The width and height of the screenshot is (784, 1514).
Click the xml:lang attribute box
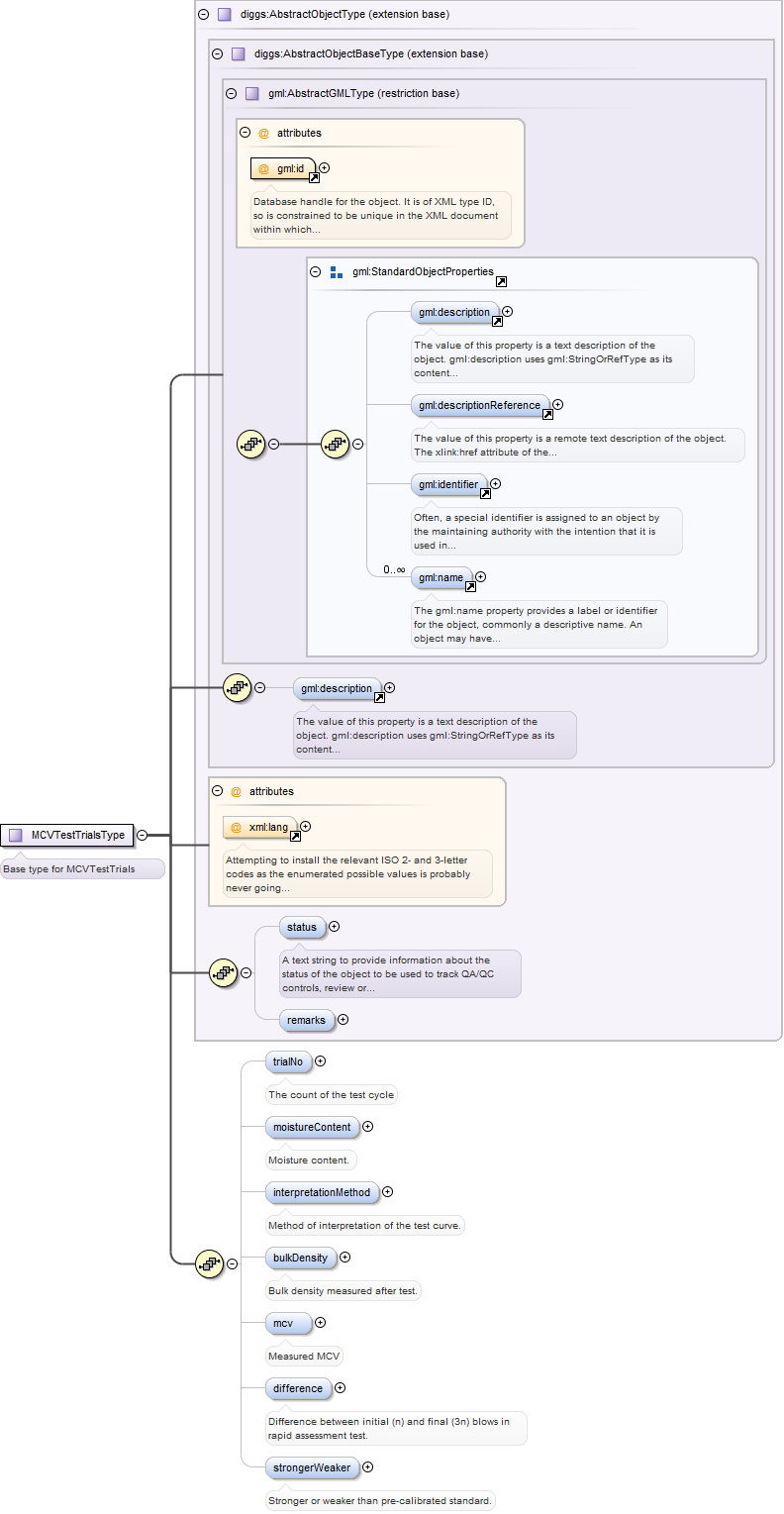pyautogui.click(x=260, y=827)
